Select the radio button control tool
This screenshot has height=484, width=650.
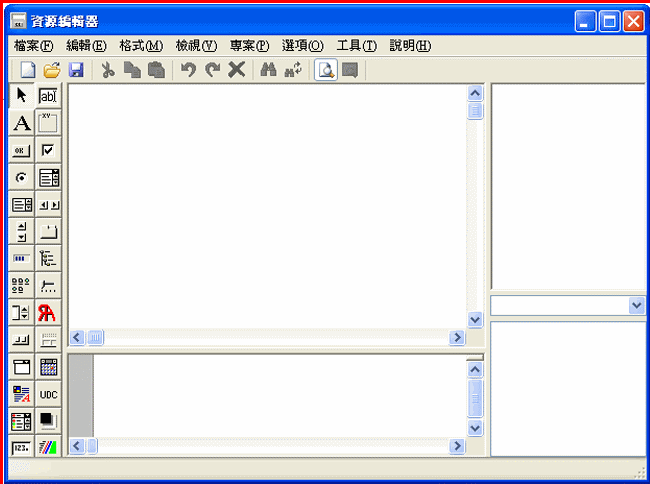click(x=21, y=177)
